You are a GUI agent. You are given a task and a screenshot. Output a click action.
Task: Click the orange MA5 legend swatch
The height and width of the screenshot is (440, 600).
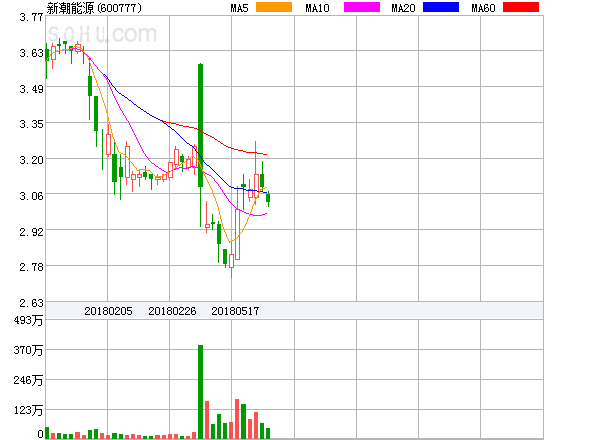pyautogui.click(x=274, y=7)
